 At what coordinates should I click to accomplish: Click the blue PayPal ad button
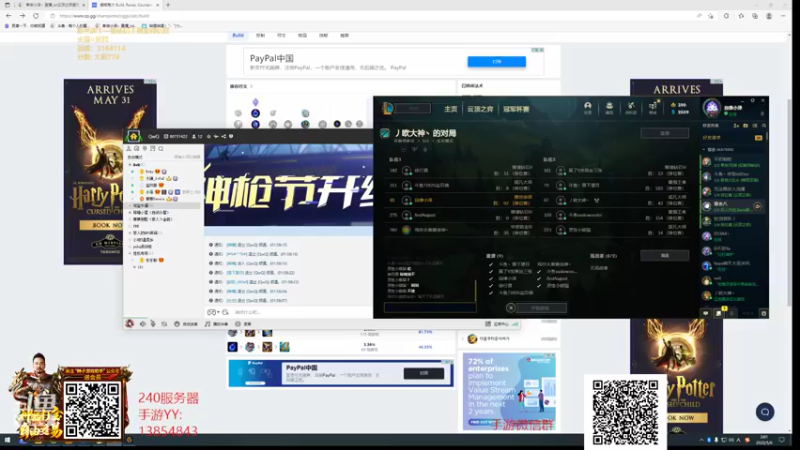coord(496,62)
